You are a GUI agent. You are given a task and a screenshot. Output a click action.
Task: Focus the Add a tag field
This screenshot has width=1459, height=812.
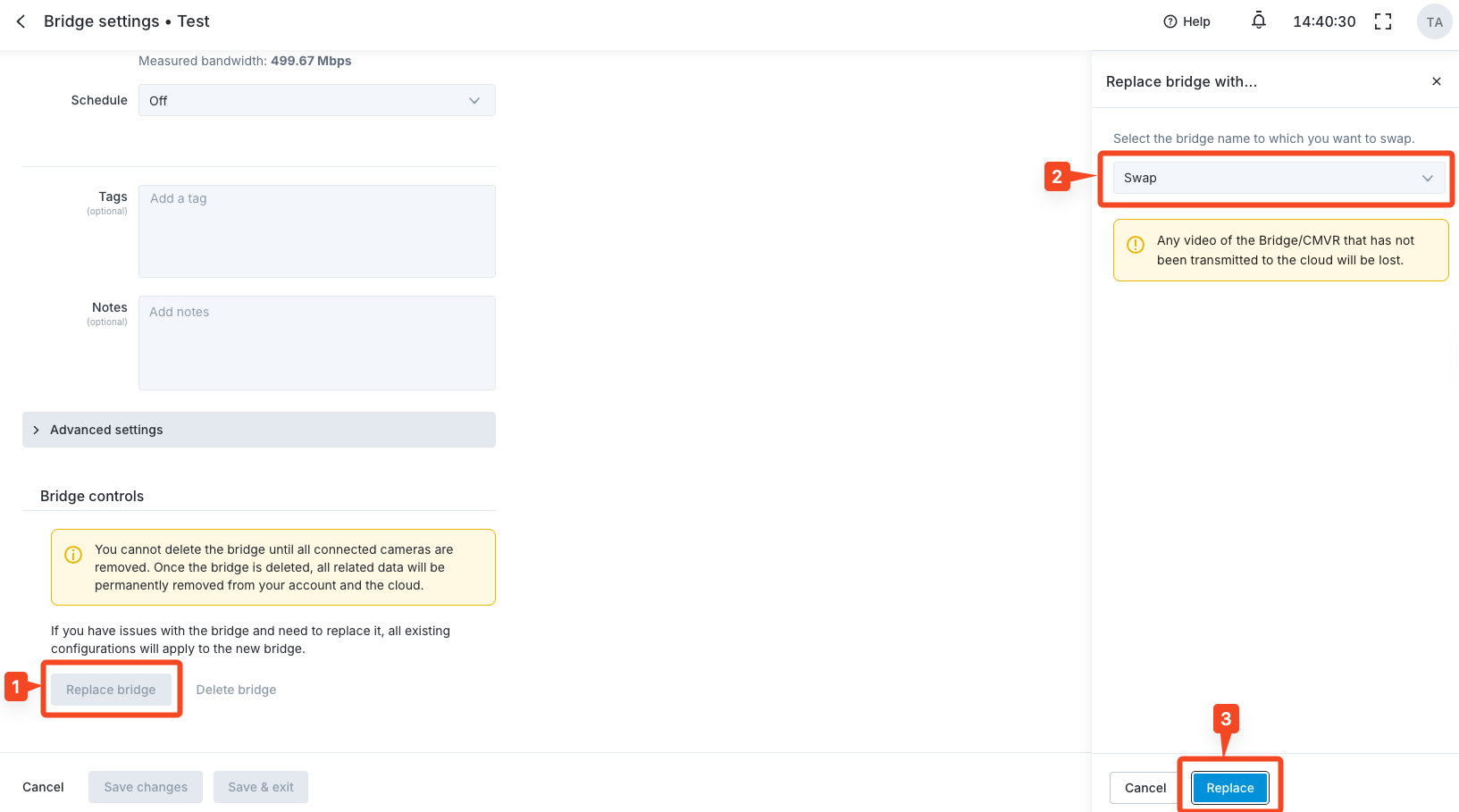click(x=316, y=230)
